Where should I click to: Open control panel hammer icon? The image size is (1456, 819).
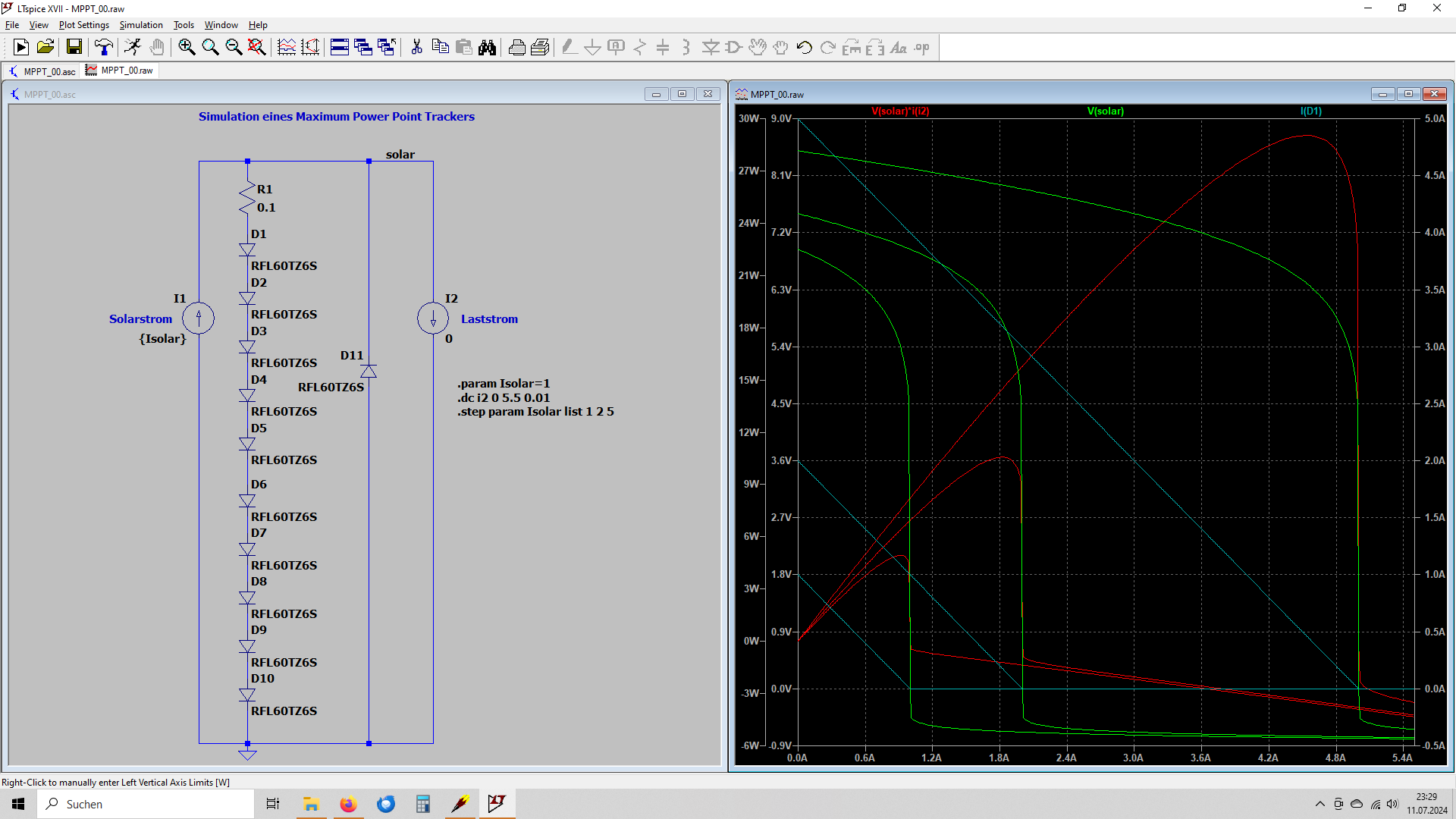(103, 48)
